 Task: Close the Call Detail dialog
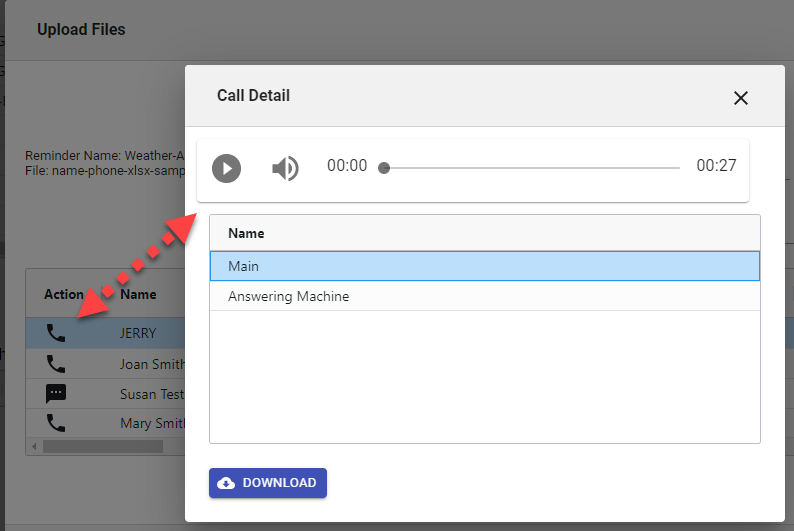pos(740,97)
